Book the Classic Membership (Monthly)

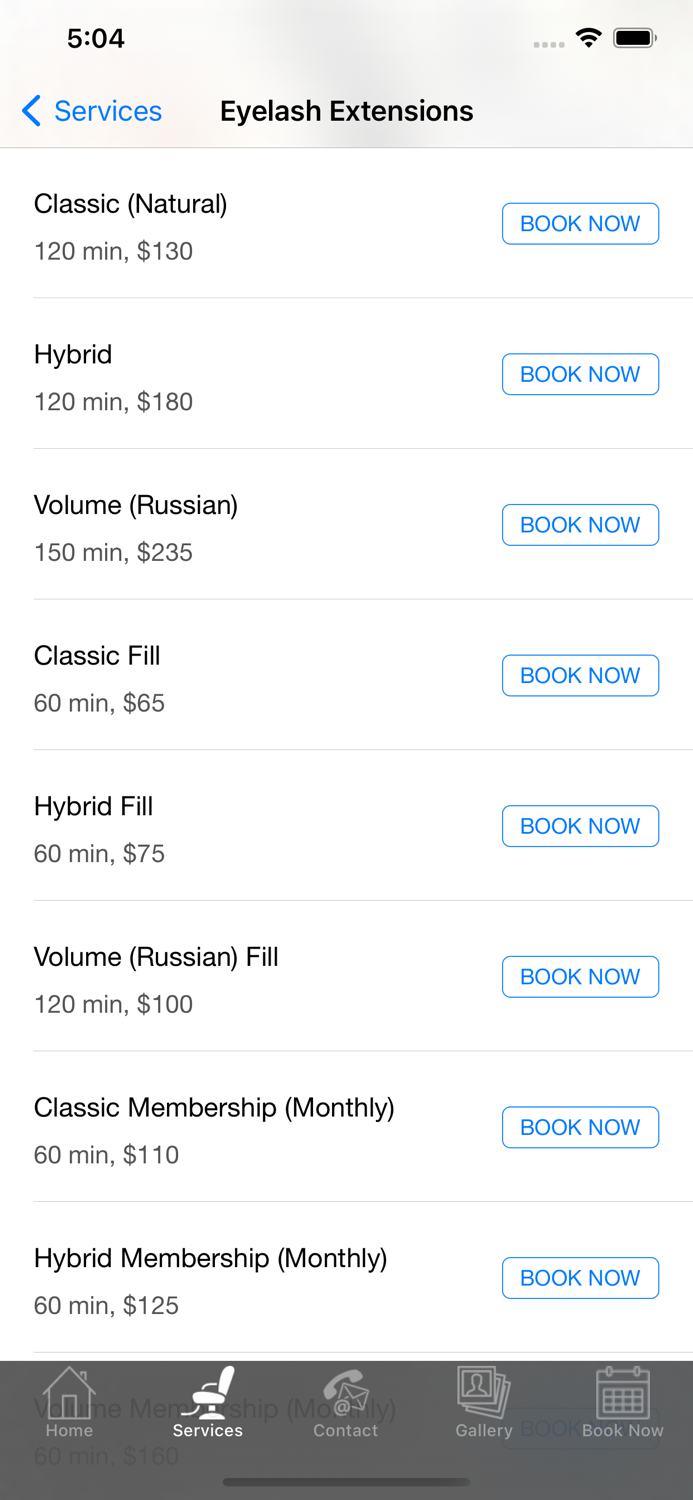click(x=580, y=1127)
